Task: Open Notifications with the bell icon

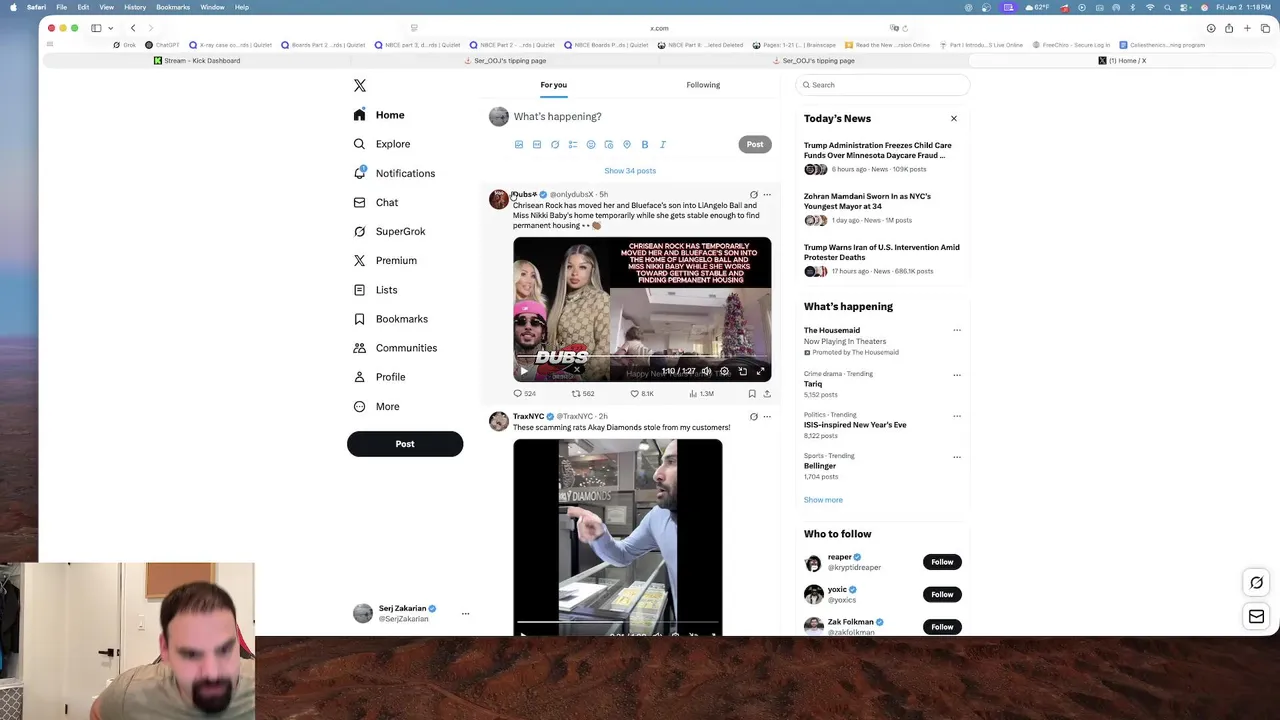Action: 394,173
